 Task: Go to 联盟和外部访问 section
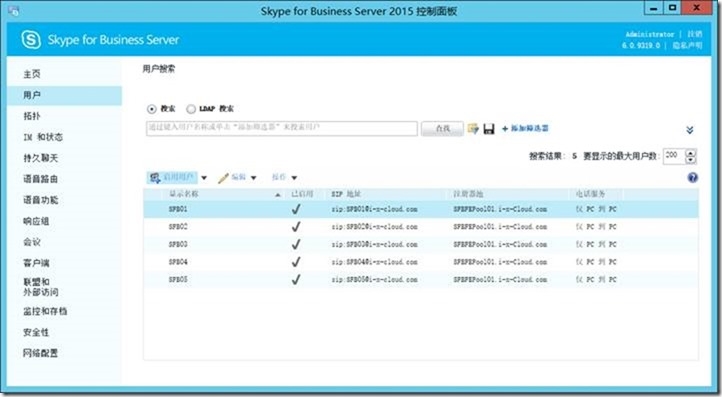coord(41,287)
